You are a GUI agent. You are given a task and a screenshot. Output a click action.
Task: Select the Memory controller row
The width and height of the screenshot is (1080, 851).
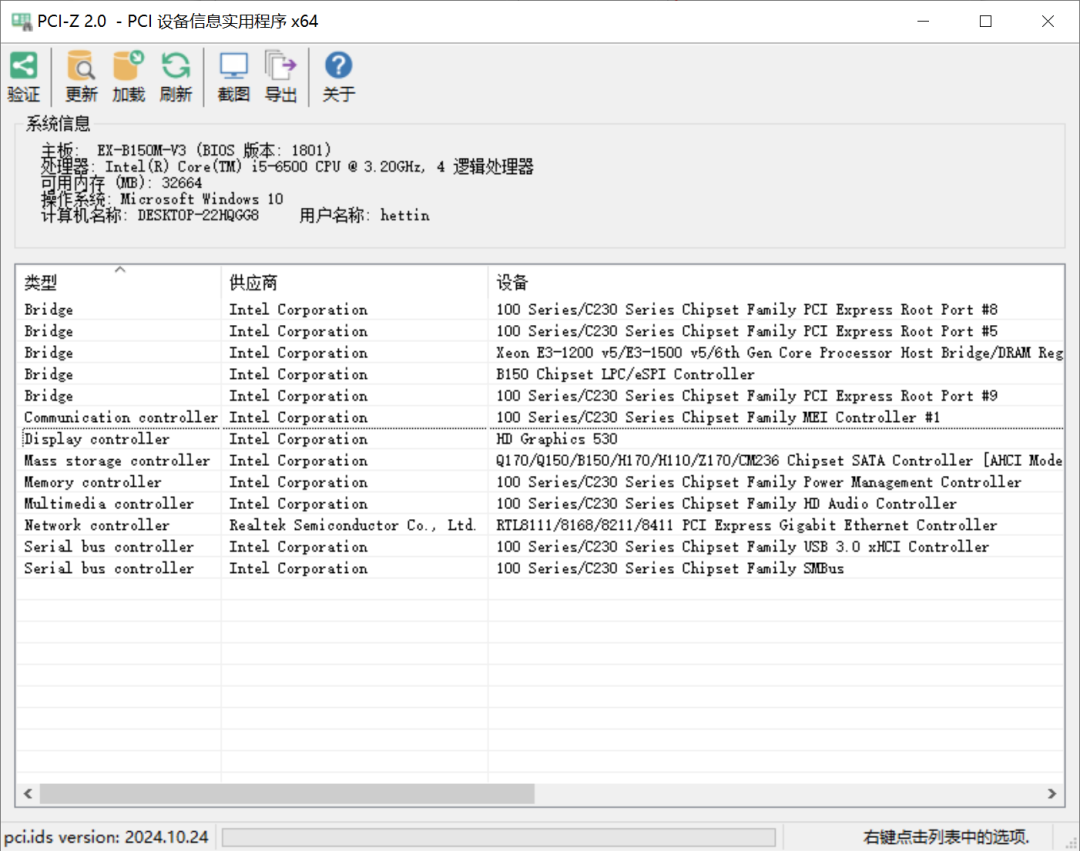click(x=540, y=482)
